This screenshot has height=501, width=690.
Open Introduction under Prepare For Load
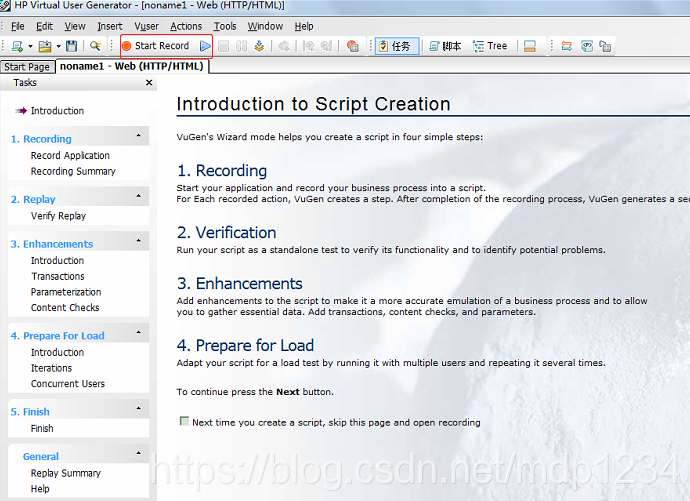[57, 352]
